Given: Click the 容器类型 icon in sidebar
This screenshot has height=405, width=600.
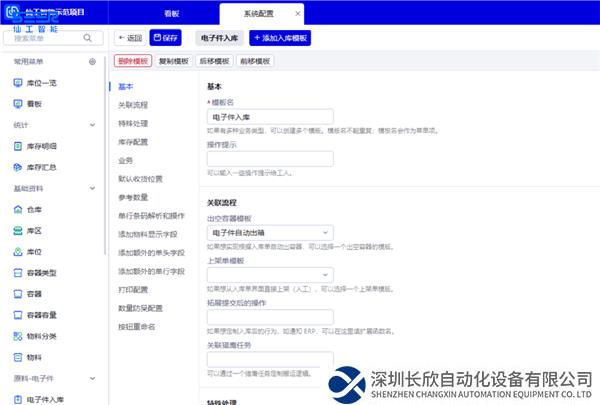Looking at the screenshot, I should tap(18, 273).
